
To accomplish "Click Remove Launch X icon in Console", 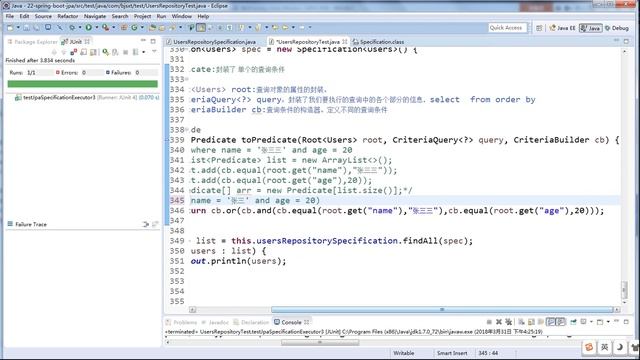I will [x=499, y=322].
